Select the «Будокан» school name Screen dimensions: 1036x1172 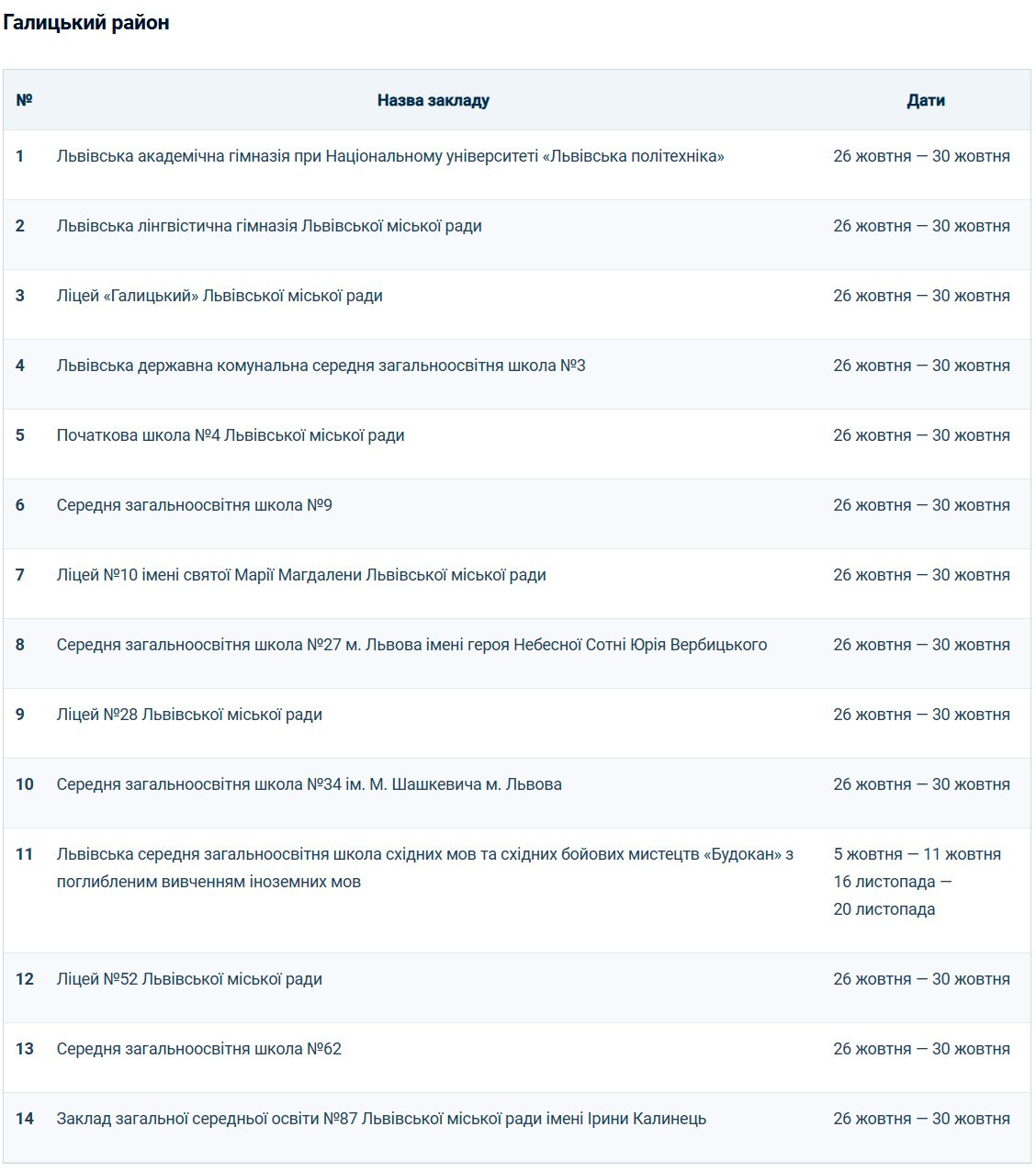425,868
